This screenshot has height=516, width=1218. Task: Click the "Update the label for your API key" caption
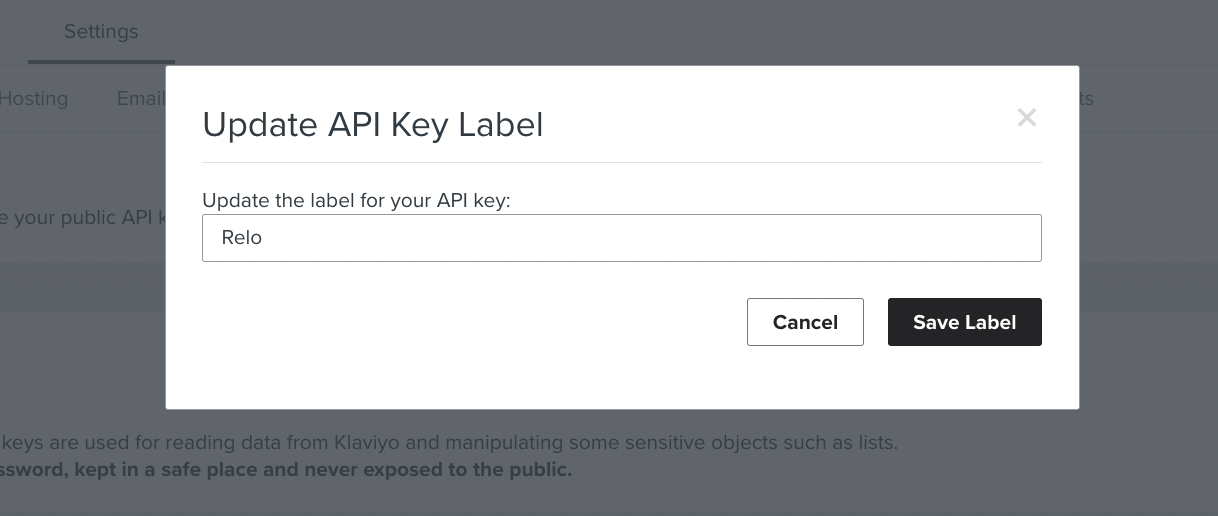pyautogui.click(x=356, y=201)
